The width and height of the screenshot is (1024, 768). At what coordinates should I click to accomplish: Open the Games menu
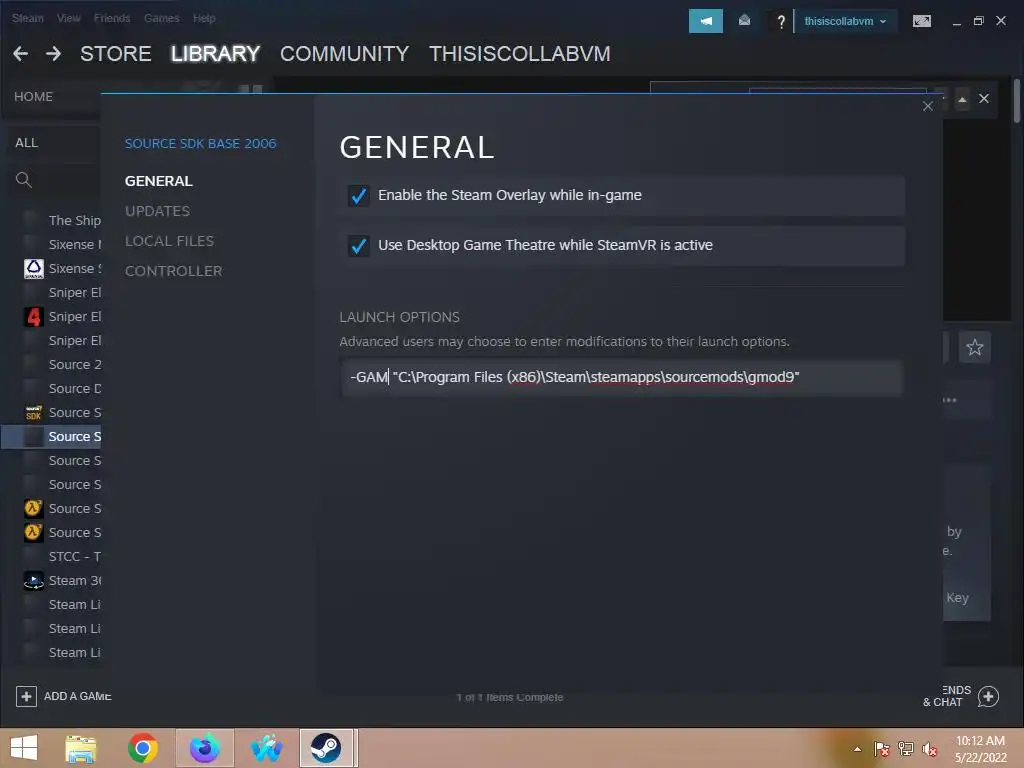[x=161, y=18]
